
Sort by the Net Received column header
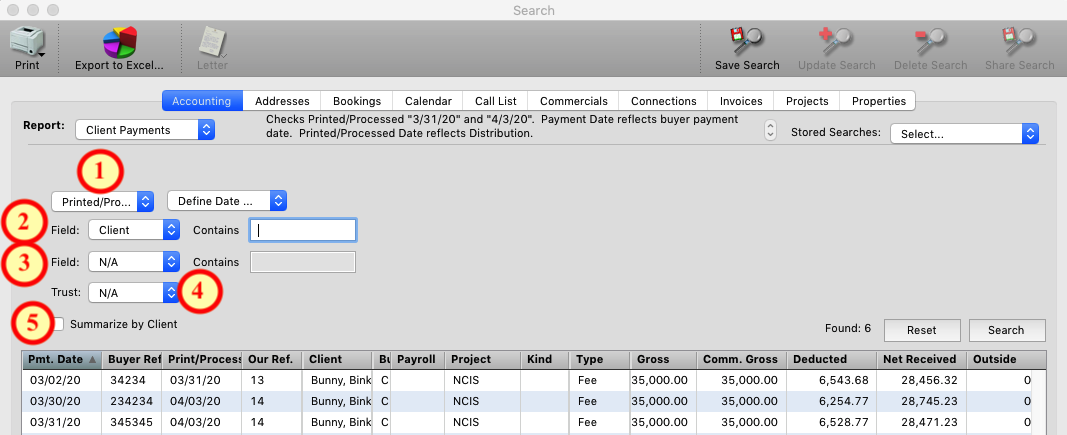(922, 359)
